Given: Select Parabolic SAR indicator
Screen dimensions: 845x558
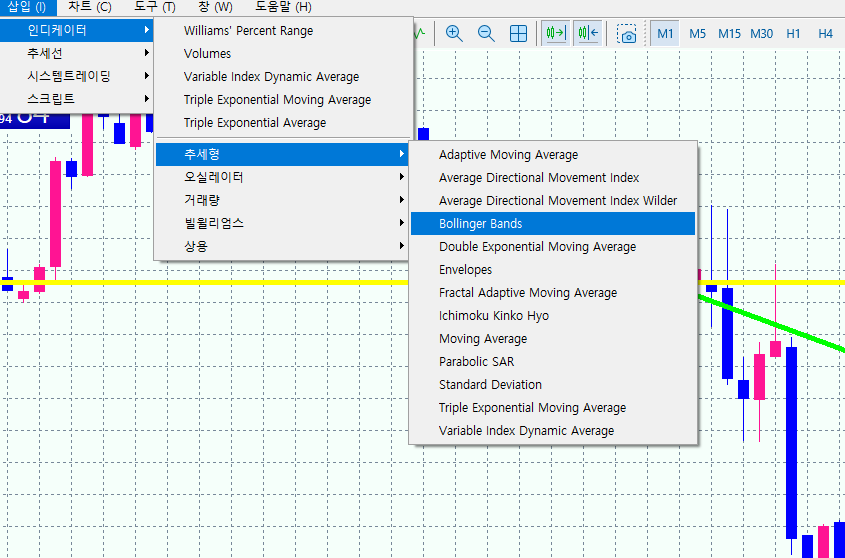Looking at the screenshot, I should pyautogui.click(x=476, y=362).
